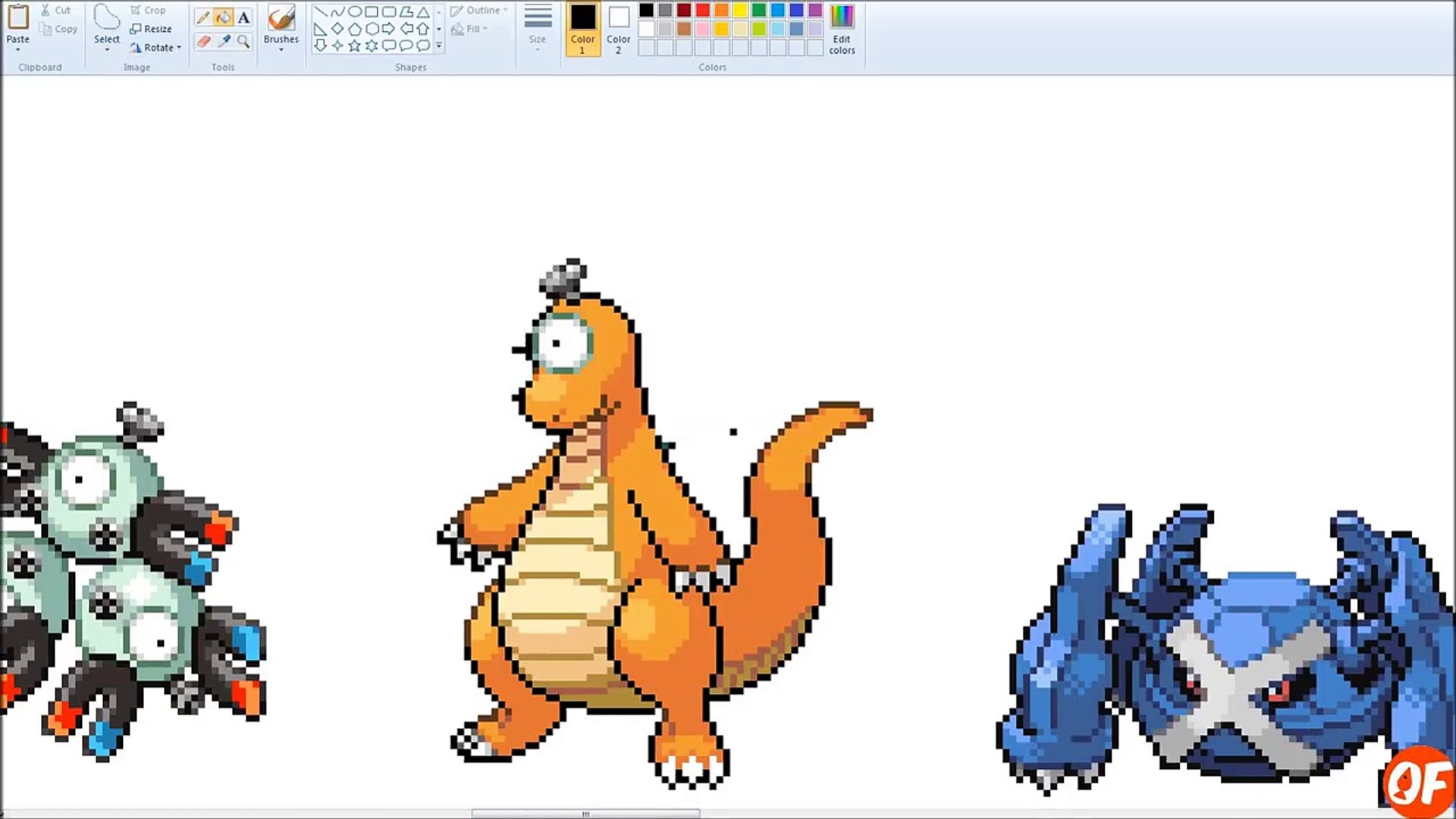Expand the Shapes gallery more arrow
This screenshot has height=819, width=1456.
point(438,46)
